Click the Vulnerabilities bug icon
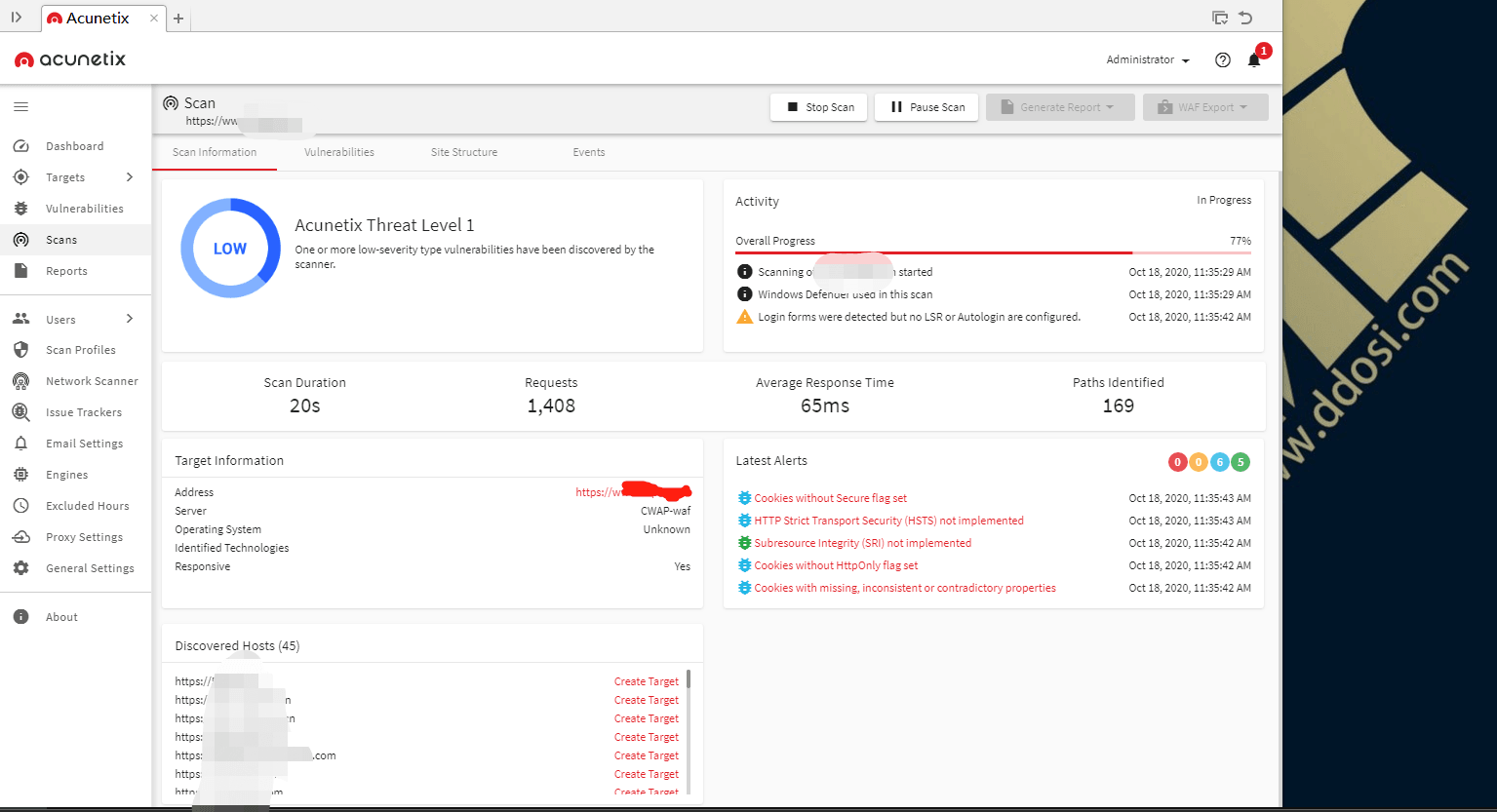 21,209
